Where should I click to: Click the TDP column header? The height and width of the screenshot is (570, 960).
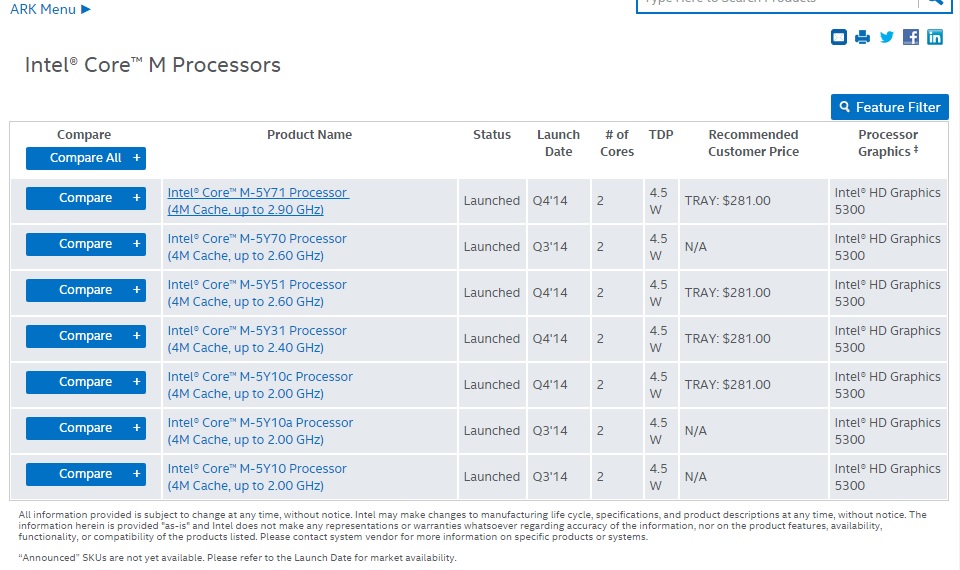pos(661,135)
